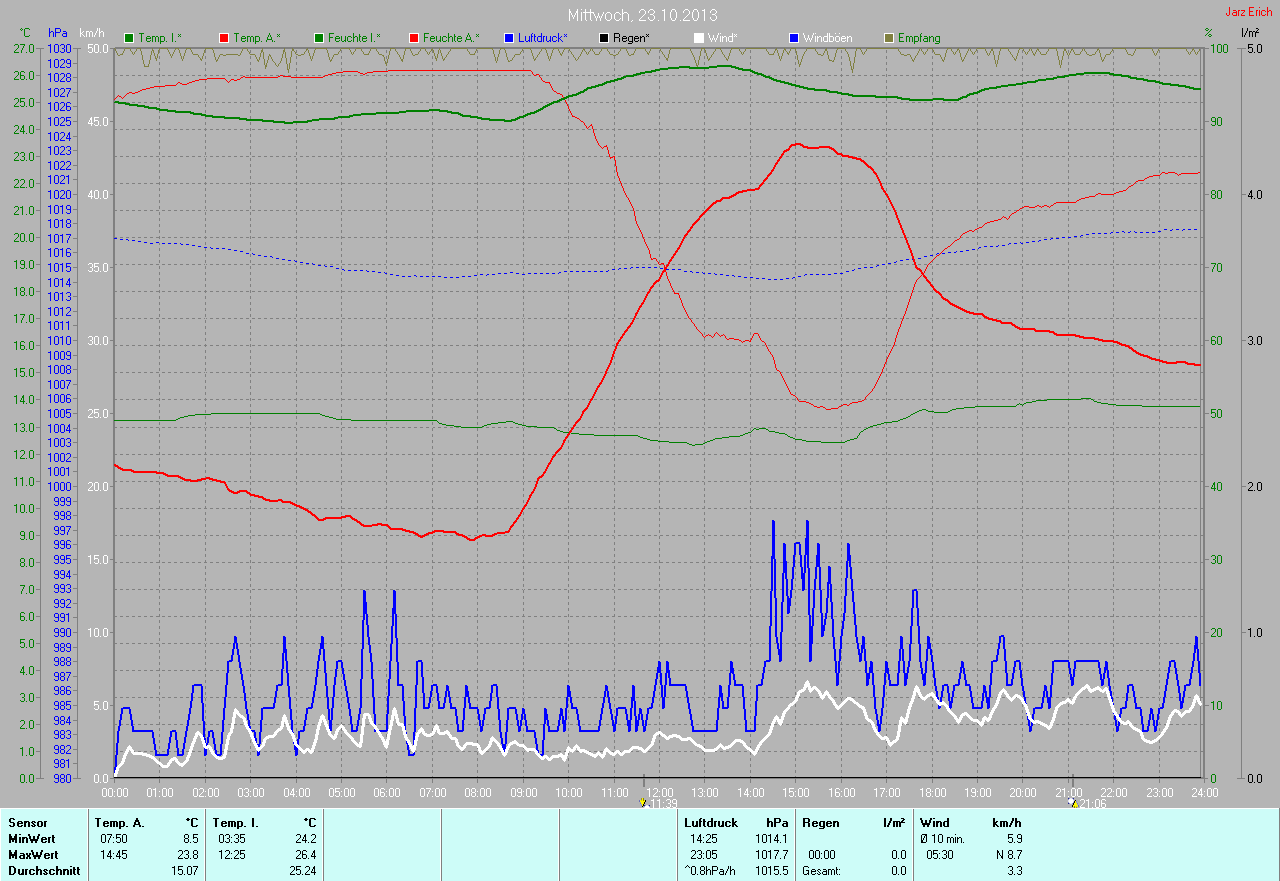Click the "Durchschnitt" row label

[43, 871]
